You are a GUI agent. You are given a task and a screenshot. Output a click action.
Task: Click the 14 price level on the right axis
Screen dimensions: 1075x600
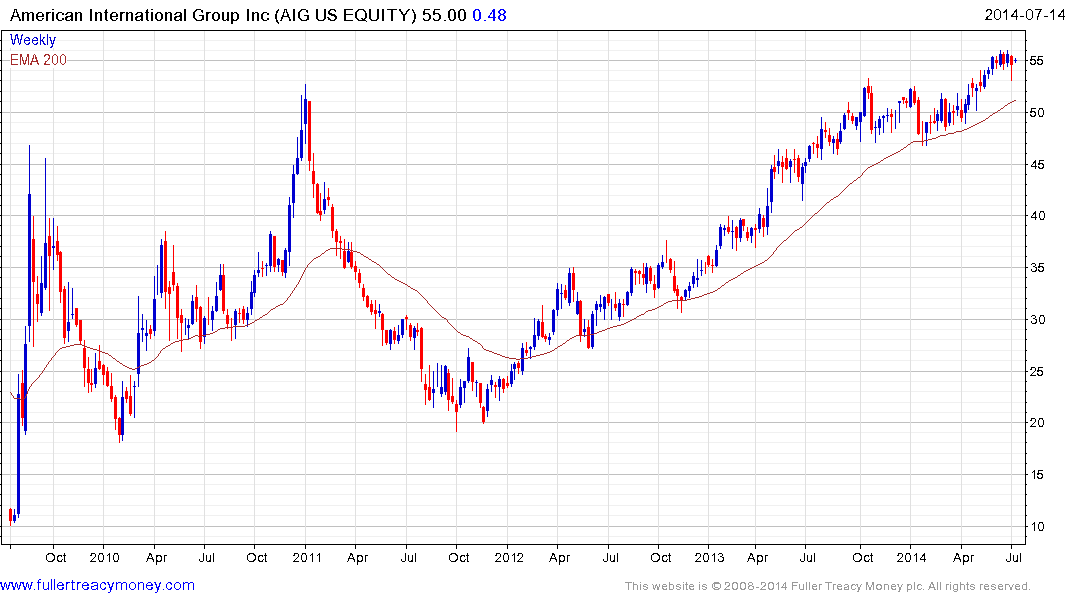pos(1037,476)
